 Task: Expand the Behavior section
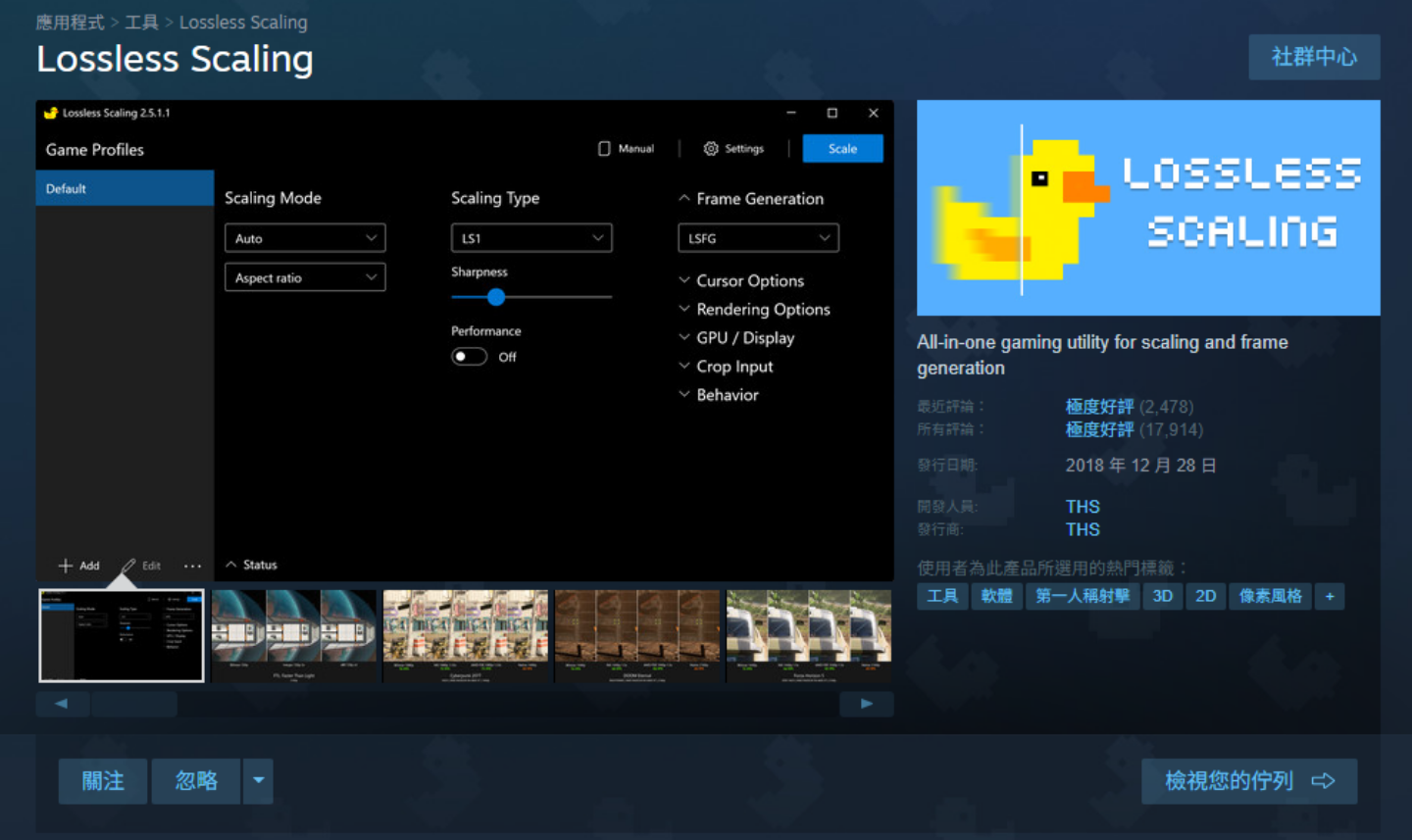pos(719,394)
